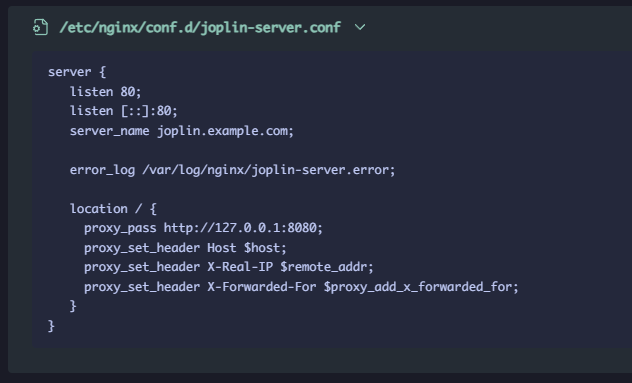Click the 'error_log' directive keyword
The width and height of the screenshot is (632, 383).
point(102,170)
